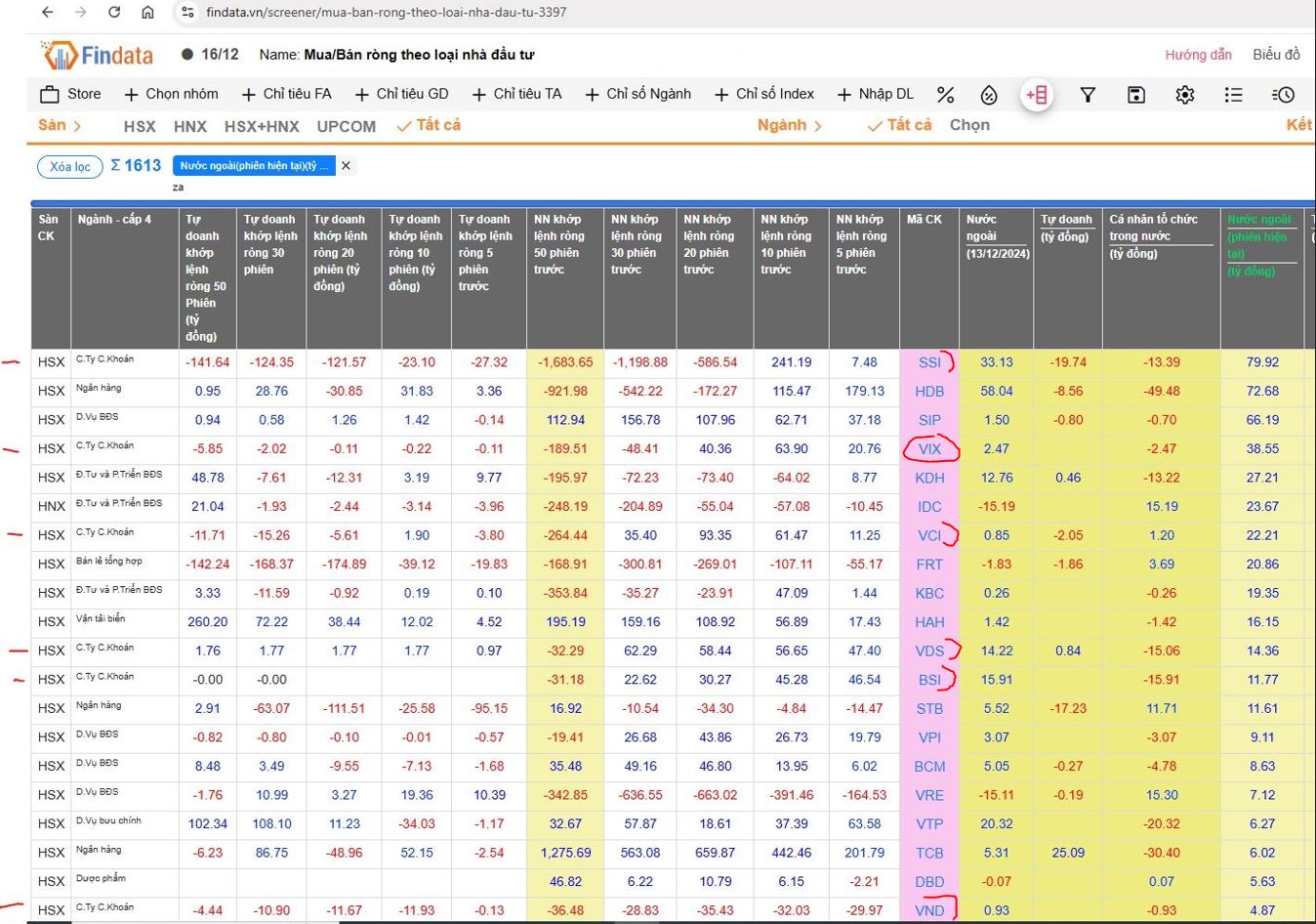1316x924 pixels.
Task: Sort by Sàn CK column header
Action: point(48,228)
